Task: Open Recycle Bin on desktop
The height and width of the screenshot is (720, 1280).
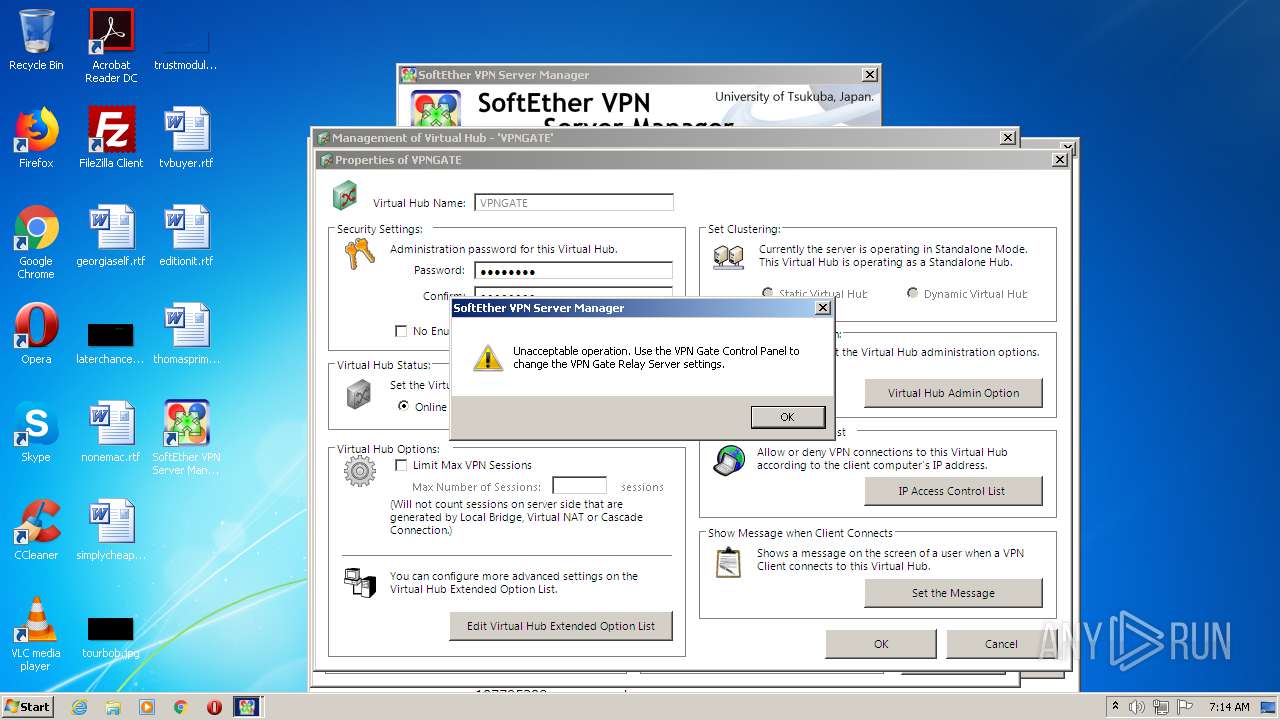Action: click(36, 40)
